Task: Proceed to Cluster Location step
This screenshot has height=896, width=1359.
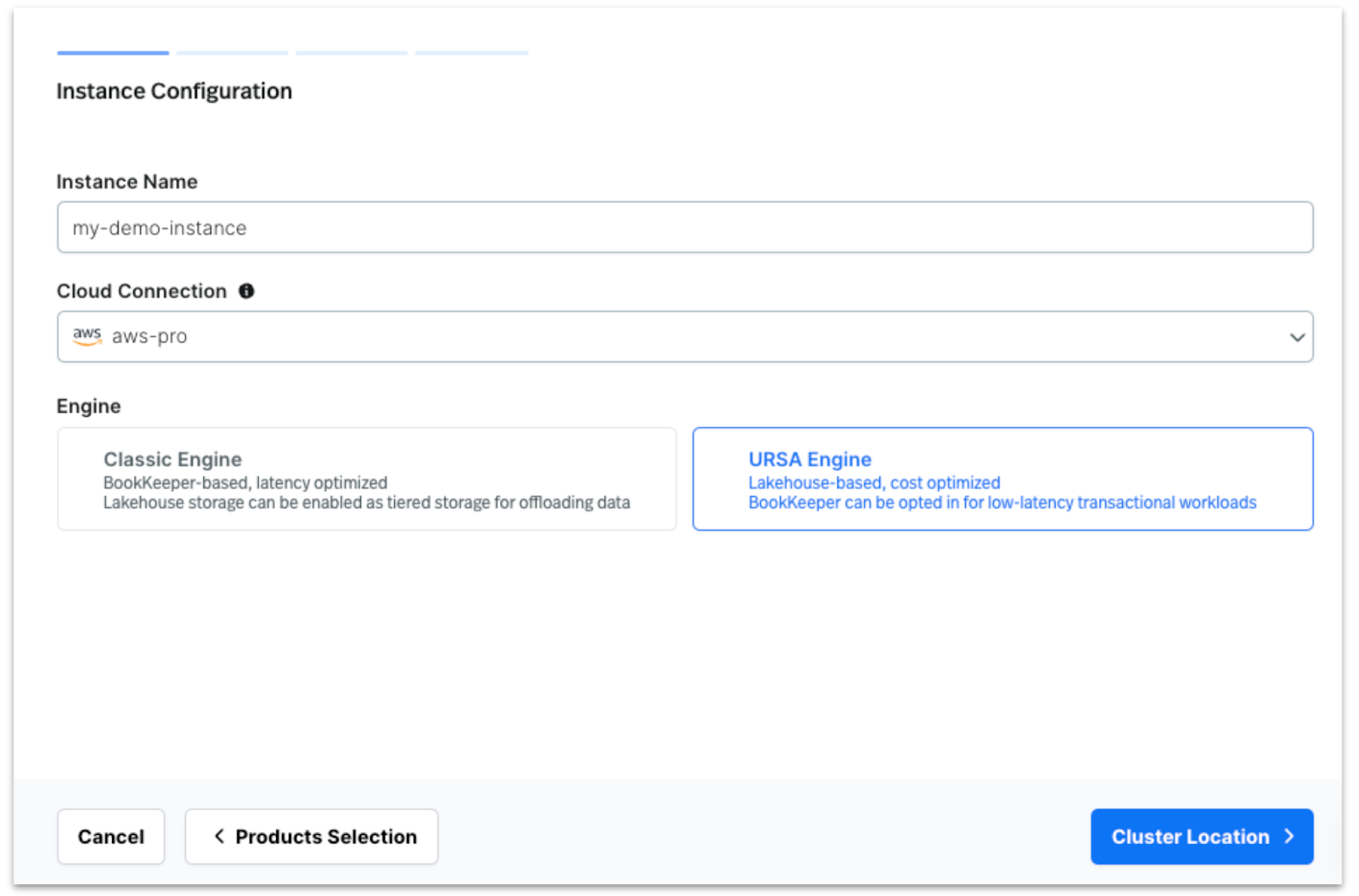Action: pyautogui.click(x=1201, y=837)
